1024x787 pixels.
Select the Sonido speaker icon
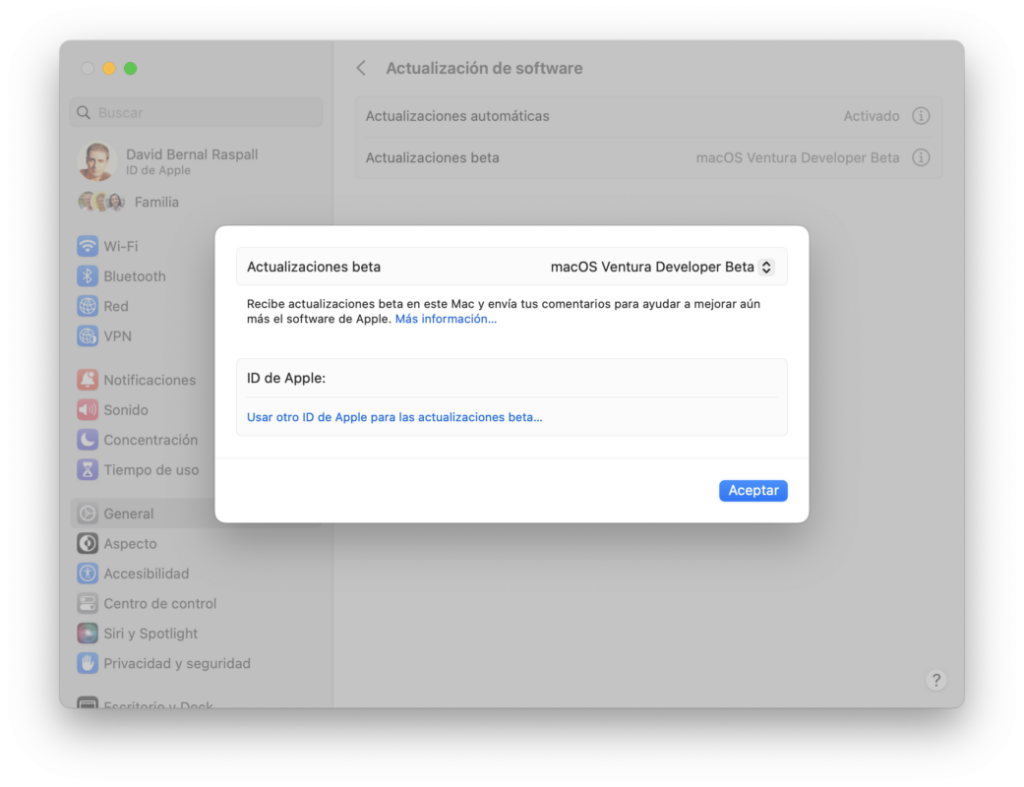(88, 410)
